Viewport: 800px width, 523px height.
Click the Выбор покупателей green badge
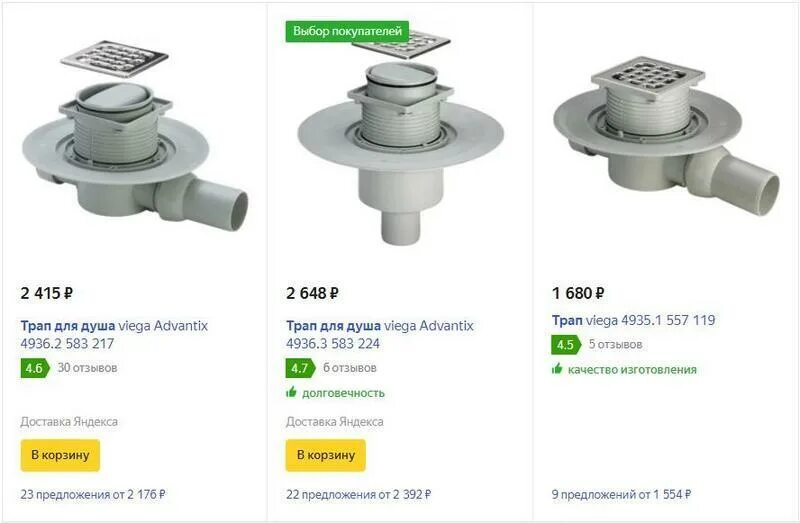point(347,32)
